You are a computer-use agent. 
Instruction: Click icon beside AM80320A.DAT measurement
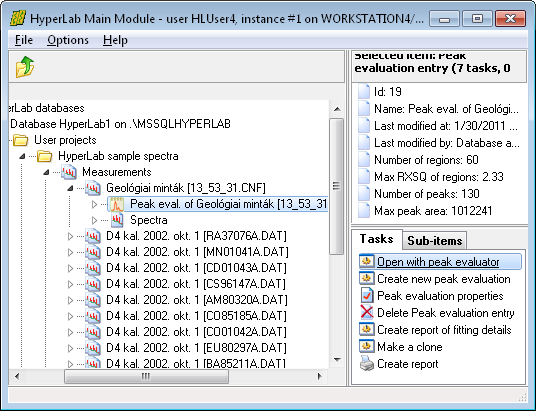tap(93, 300)
